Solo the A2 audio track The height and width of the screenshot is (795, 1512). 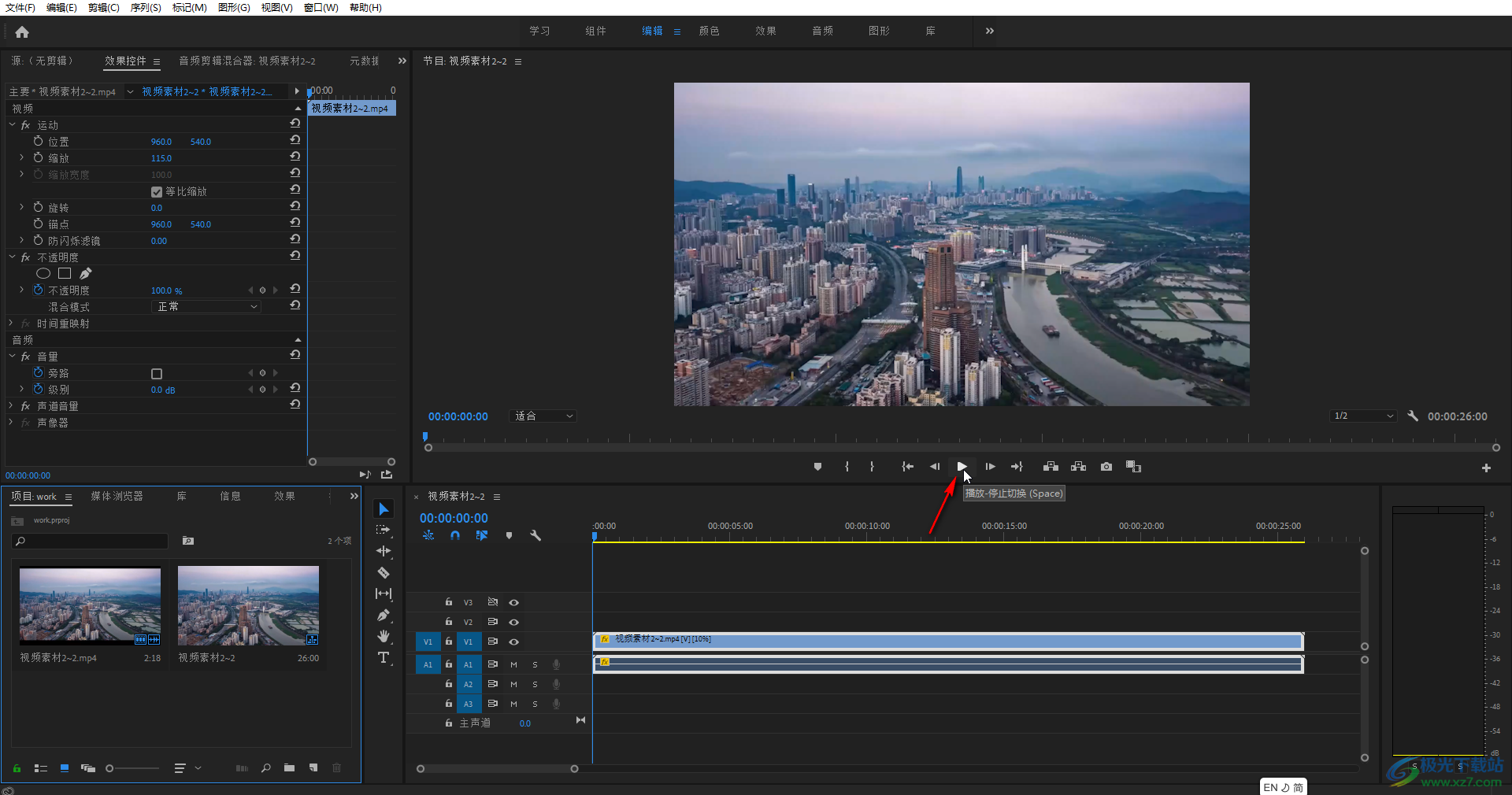535,684
